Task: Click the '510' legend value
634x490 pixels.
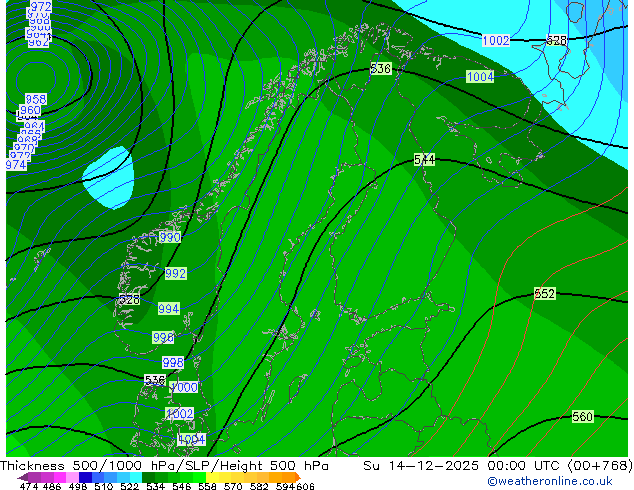Action: tap(104, 486)
